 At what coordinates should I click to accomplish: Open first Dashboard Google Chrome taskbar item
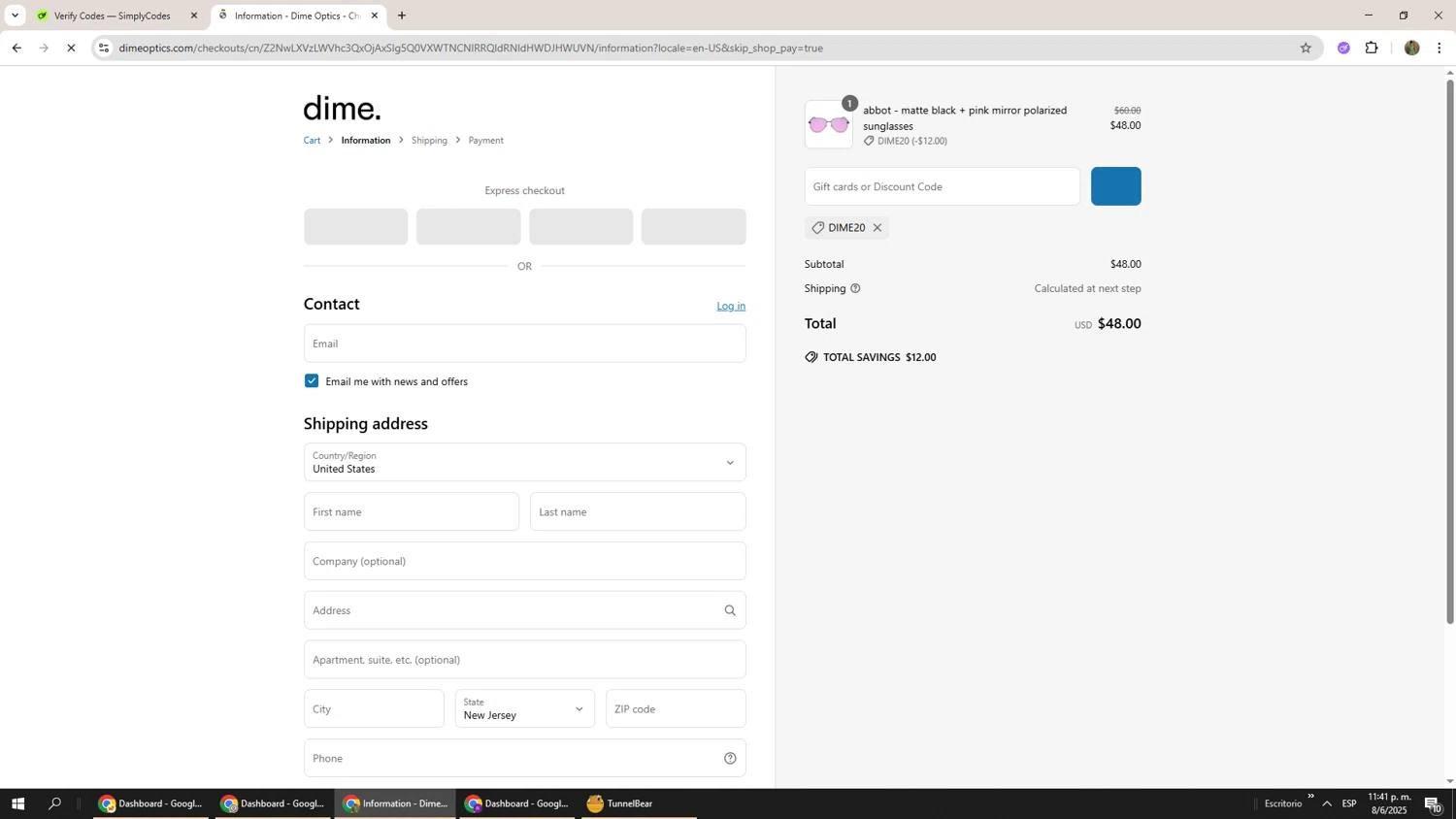point(150,803)
